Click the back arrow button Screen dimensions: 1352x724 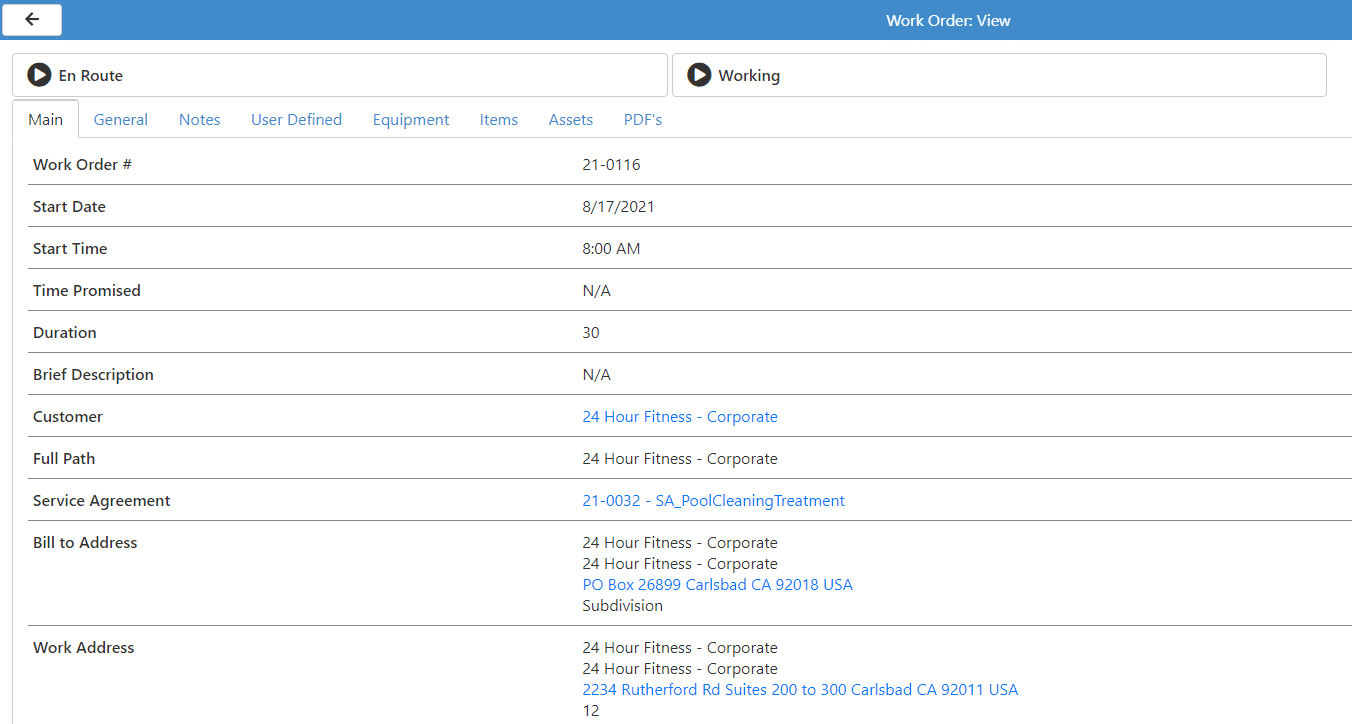pos(33,20)
